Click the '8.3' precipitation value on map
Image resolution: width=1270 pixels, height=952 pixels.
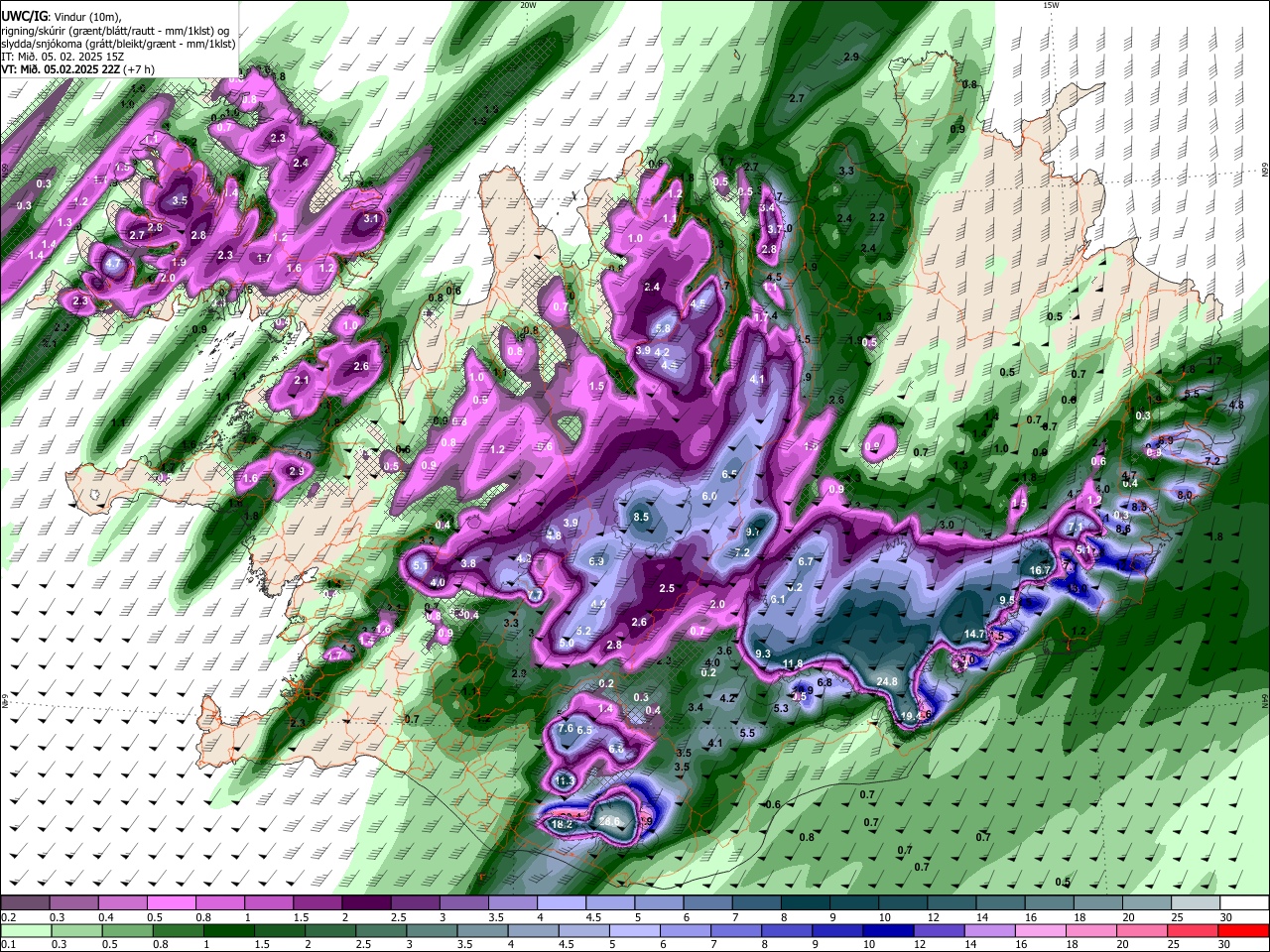pyautogui.click(x=1138, y=507)
